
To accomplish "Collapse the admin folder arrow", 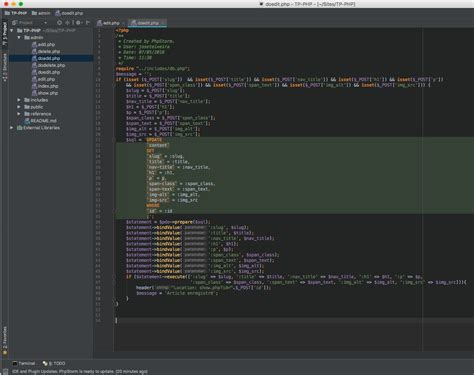I will [x=19, y=37].
